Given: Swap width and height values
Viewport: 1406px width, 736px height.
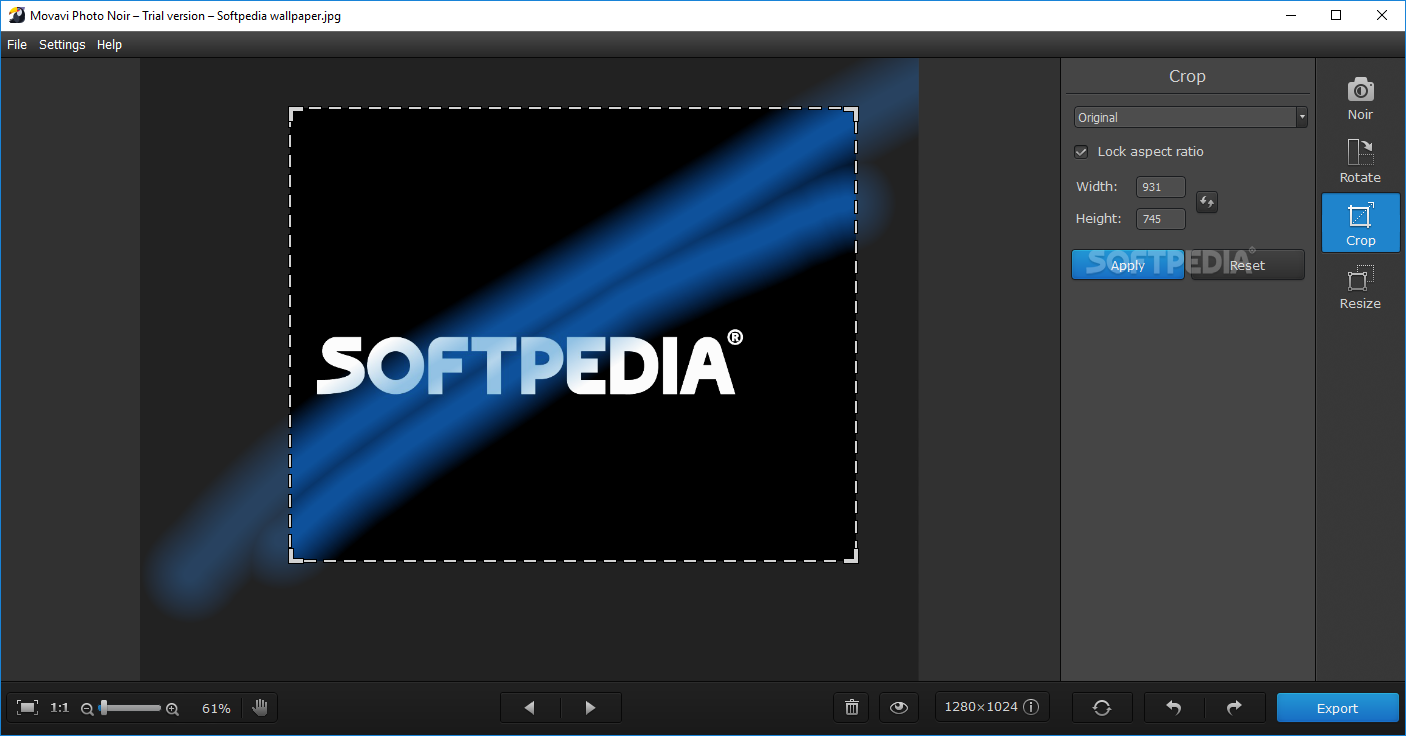Looking at the screenshot, I should coord(1207,202).
